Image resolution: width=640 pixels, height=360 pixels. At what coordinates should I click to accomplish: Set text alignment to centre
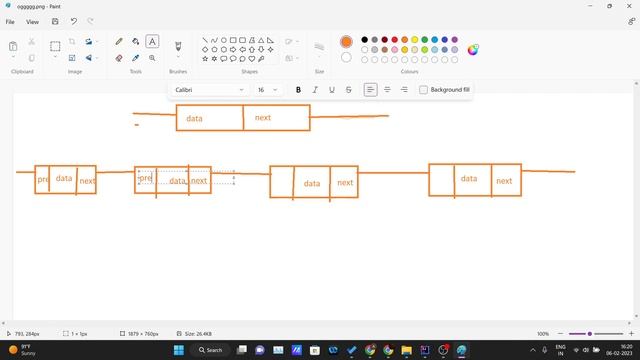(387, 90)
